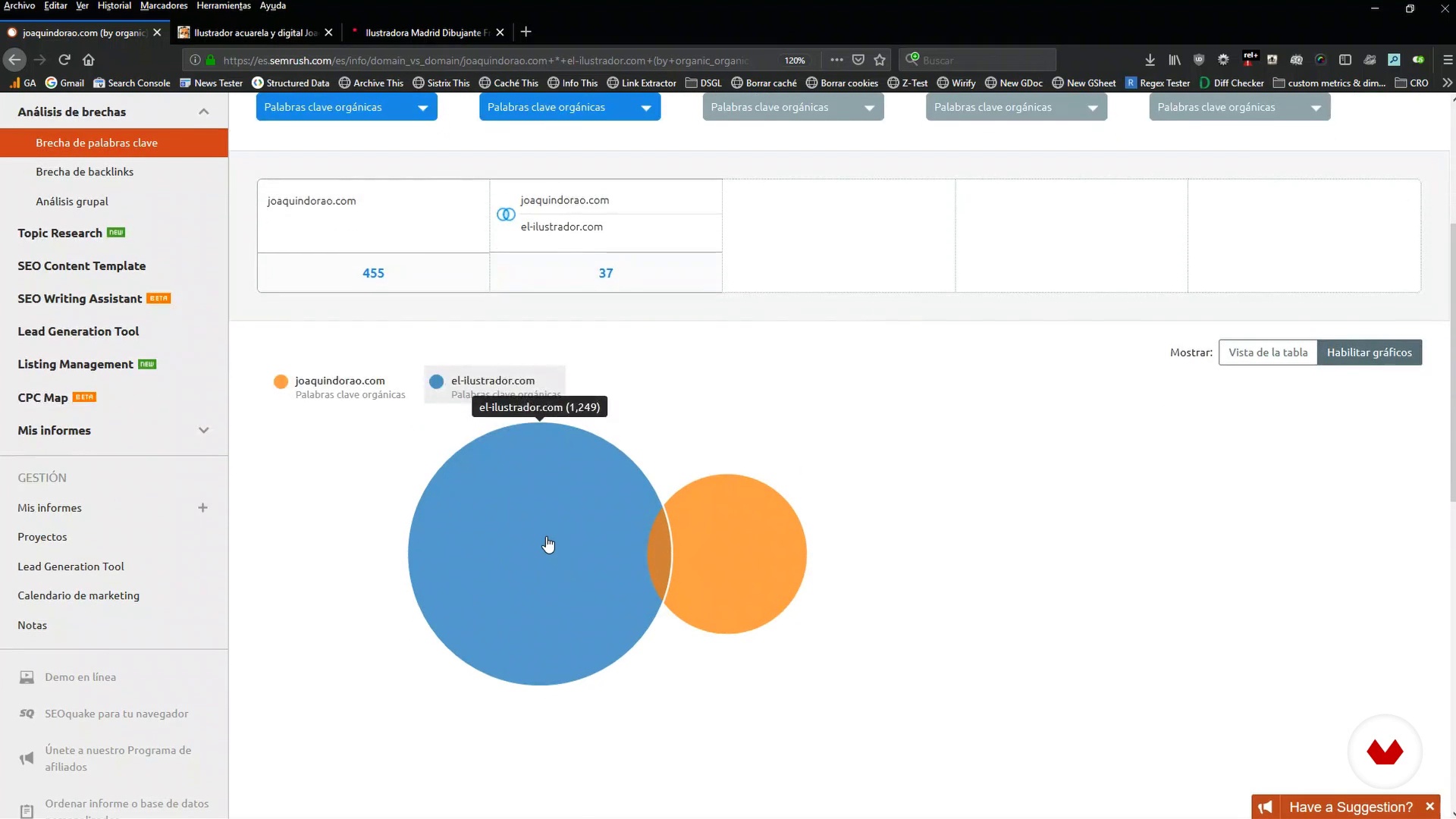Open the browser home page icon

89,59
